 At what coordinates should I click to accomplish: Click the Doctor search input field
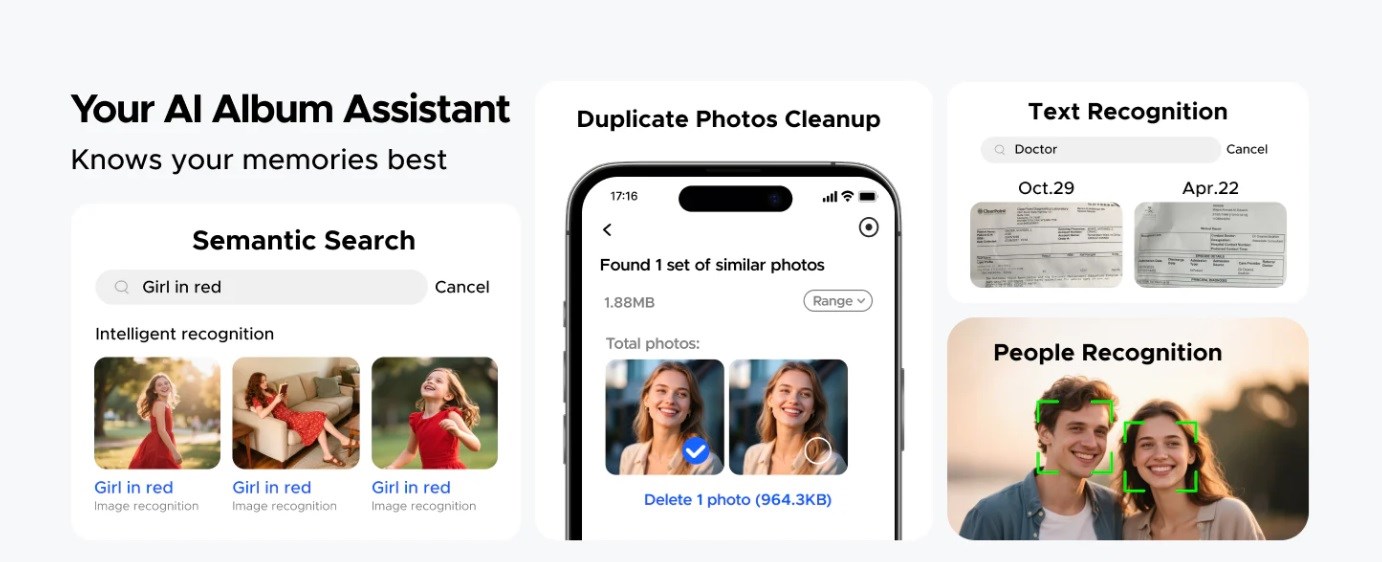pyautogui.click(x=1100, y=150)
